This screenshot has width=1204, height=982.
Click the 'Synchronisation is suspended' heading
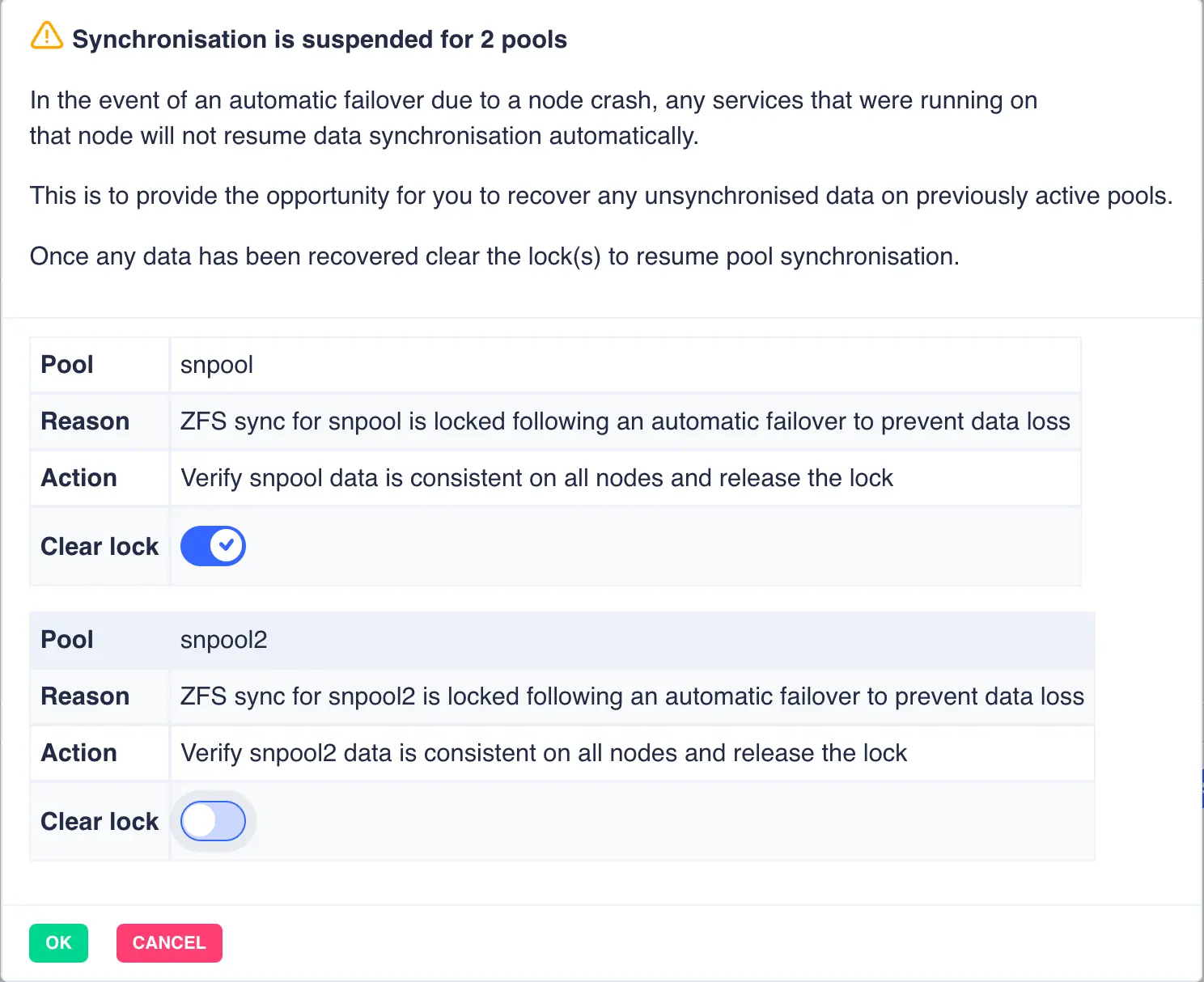coord(320,40)
